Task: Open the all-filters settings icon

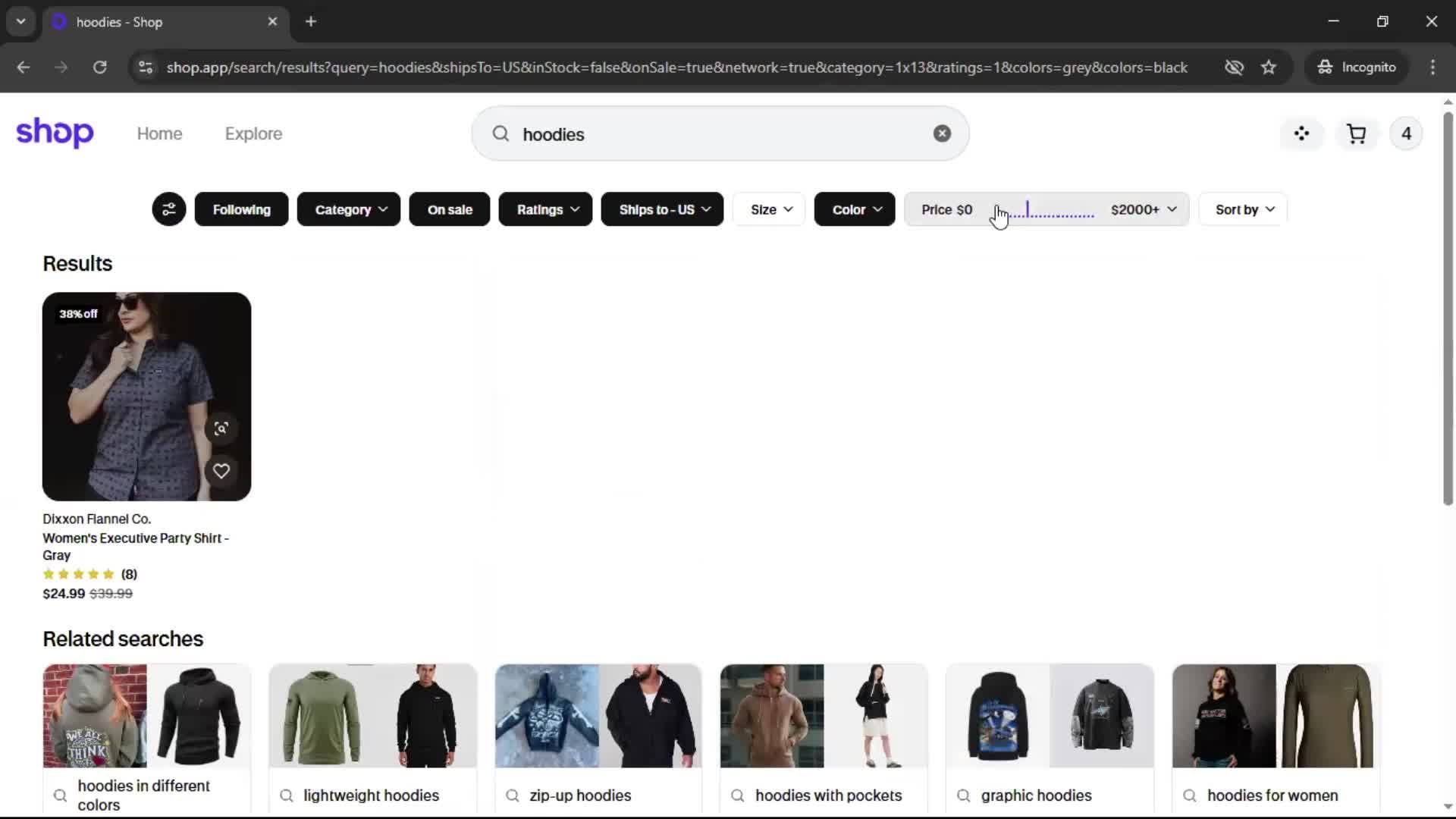Action: 168,209
